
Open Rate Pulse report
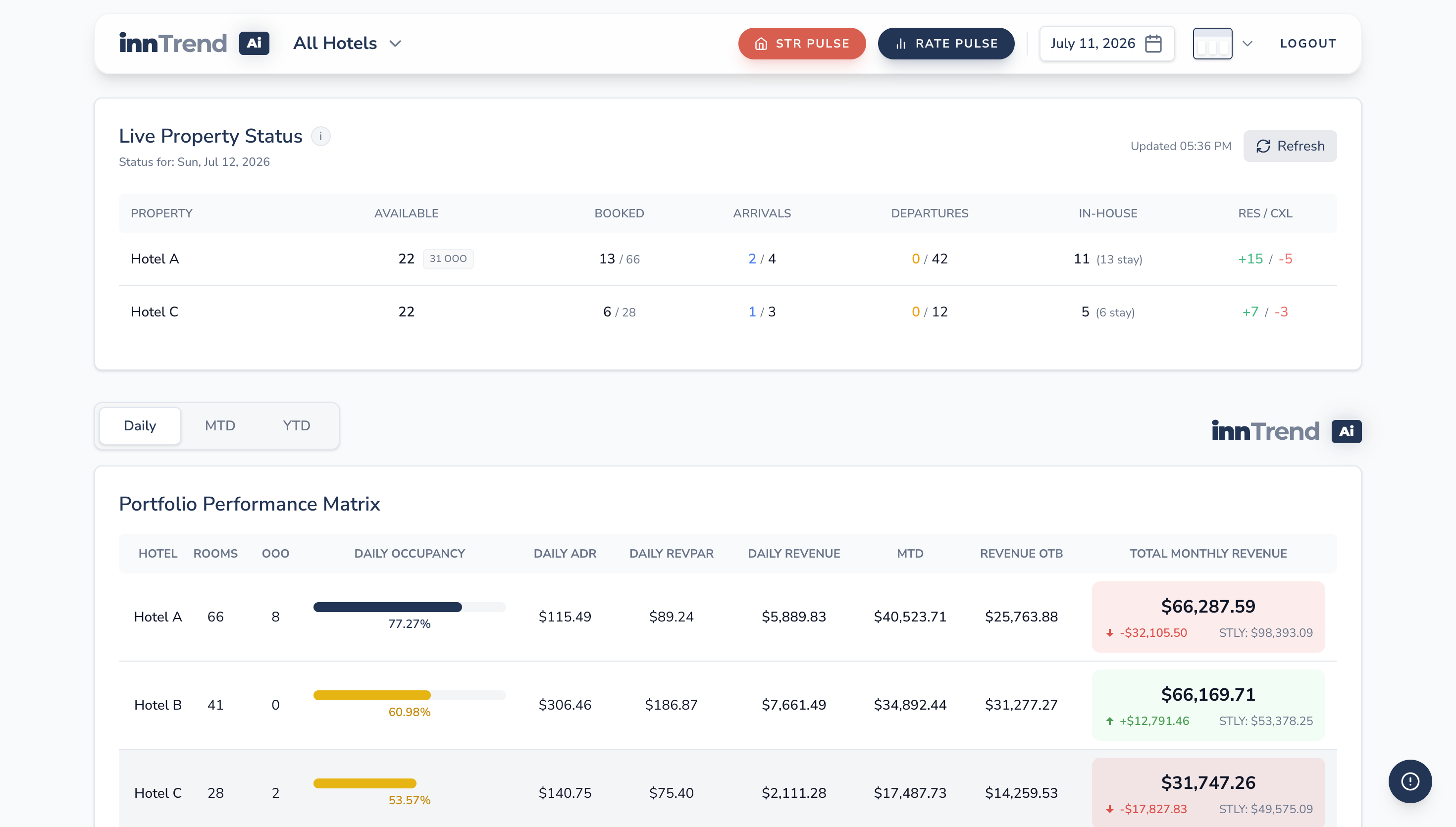click(946, 43)
